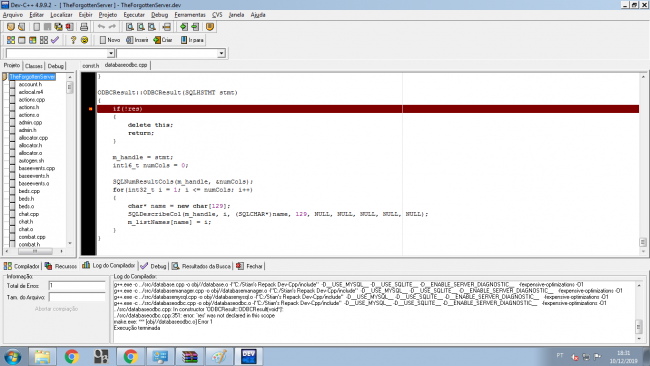Open the right members dropdown
This screenshot has width=650, height=366.
221,53
